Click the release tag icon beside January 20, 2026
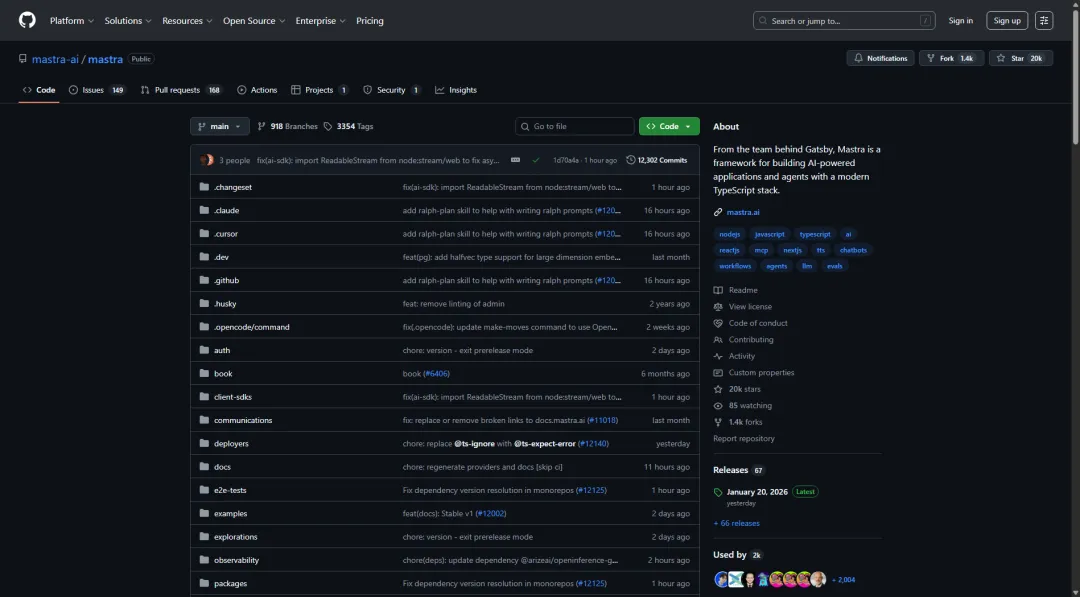 (x=718, y=492)
